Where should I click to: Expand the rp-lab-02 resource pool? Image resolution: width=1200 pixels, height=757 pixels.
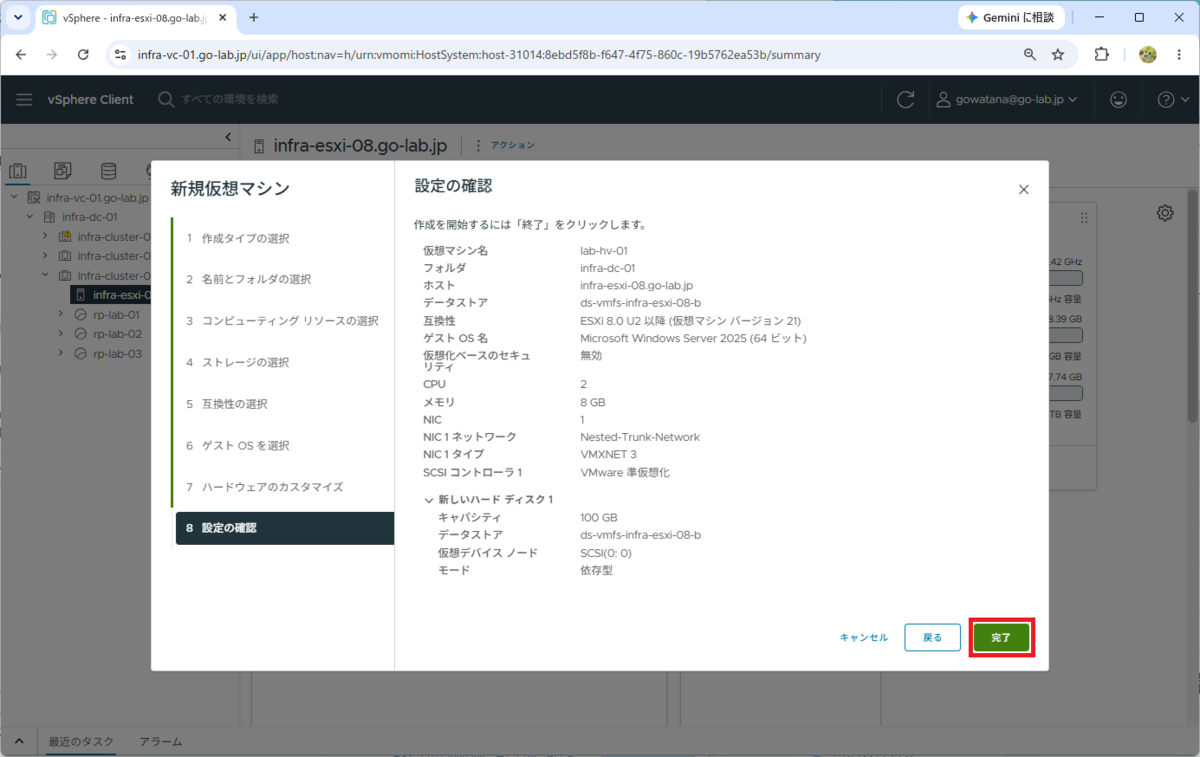click(61, 334)
